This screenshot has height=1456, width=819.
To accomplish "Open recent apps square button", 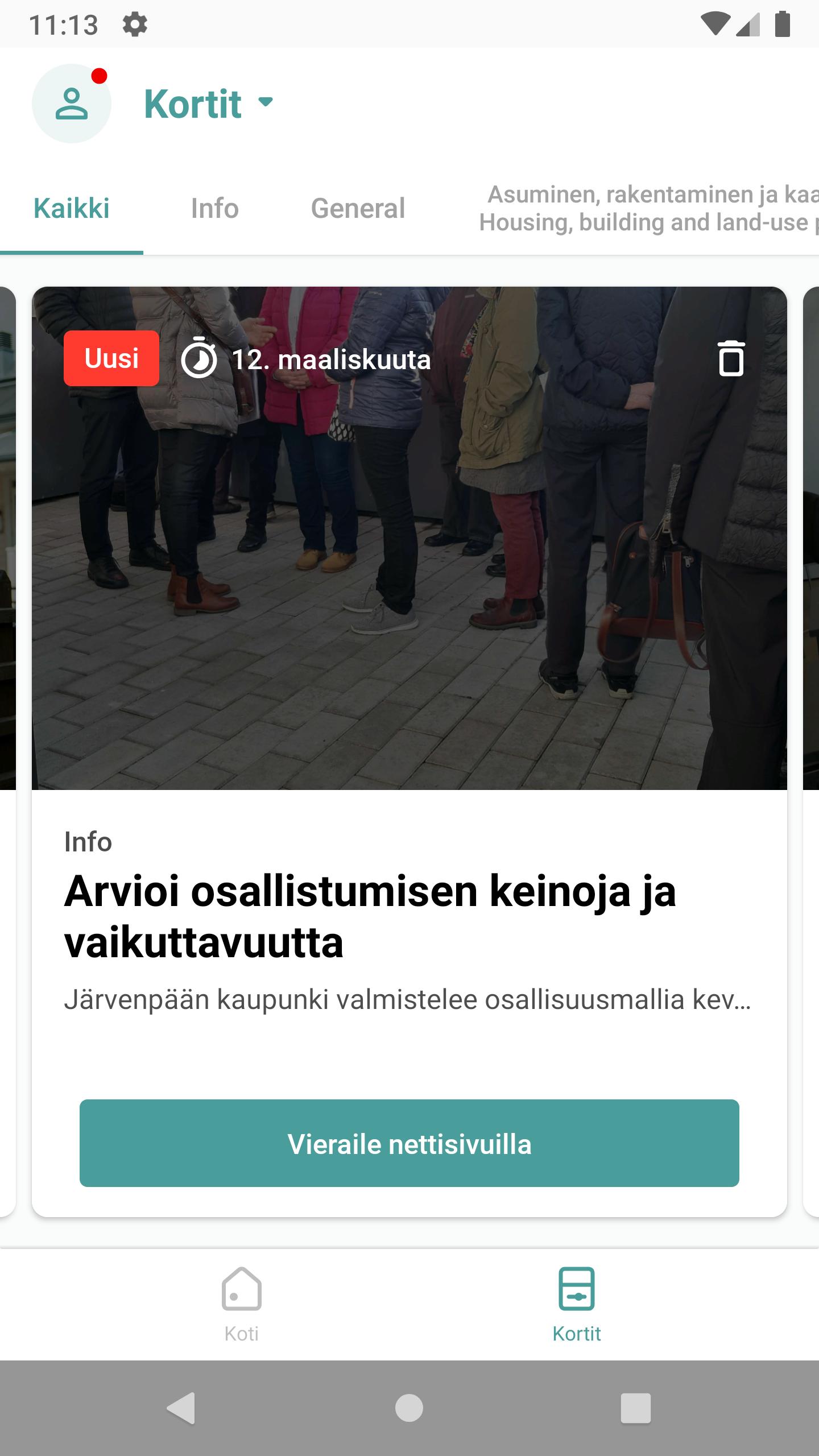I will [635, 1408].
